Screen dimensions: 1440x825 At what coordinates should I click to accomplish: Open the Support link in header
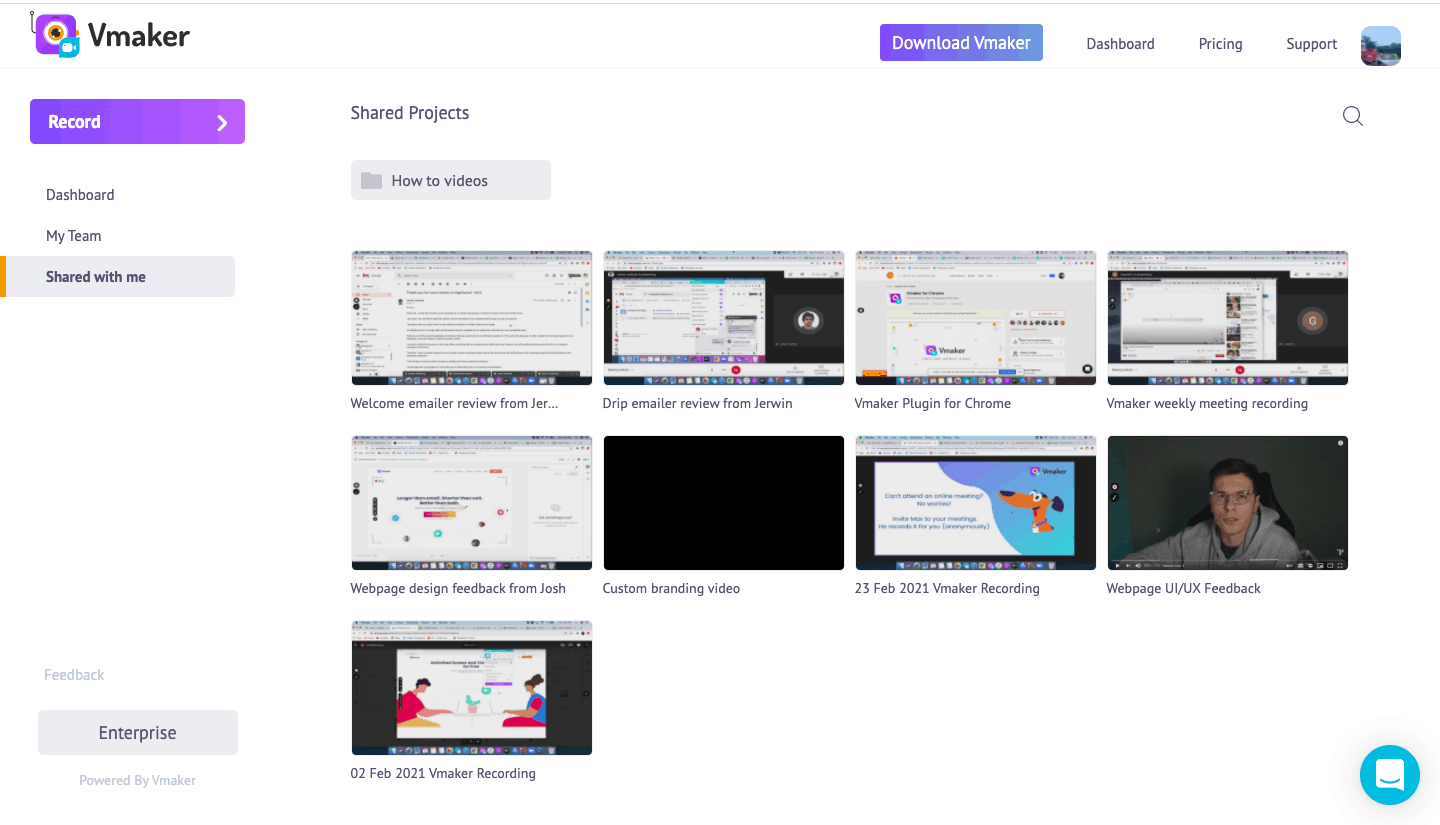(1311, 44)
